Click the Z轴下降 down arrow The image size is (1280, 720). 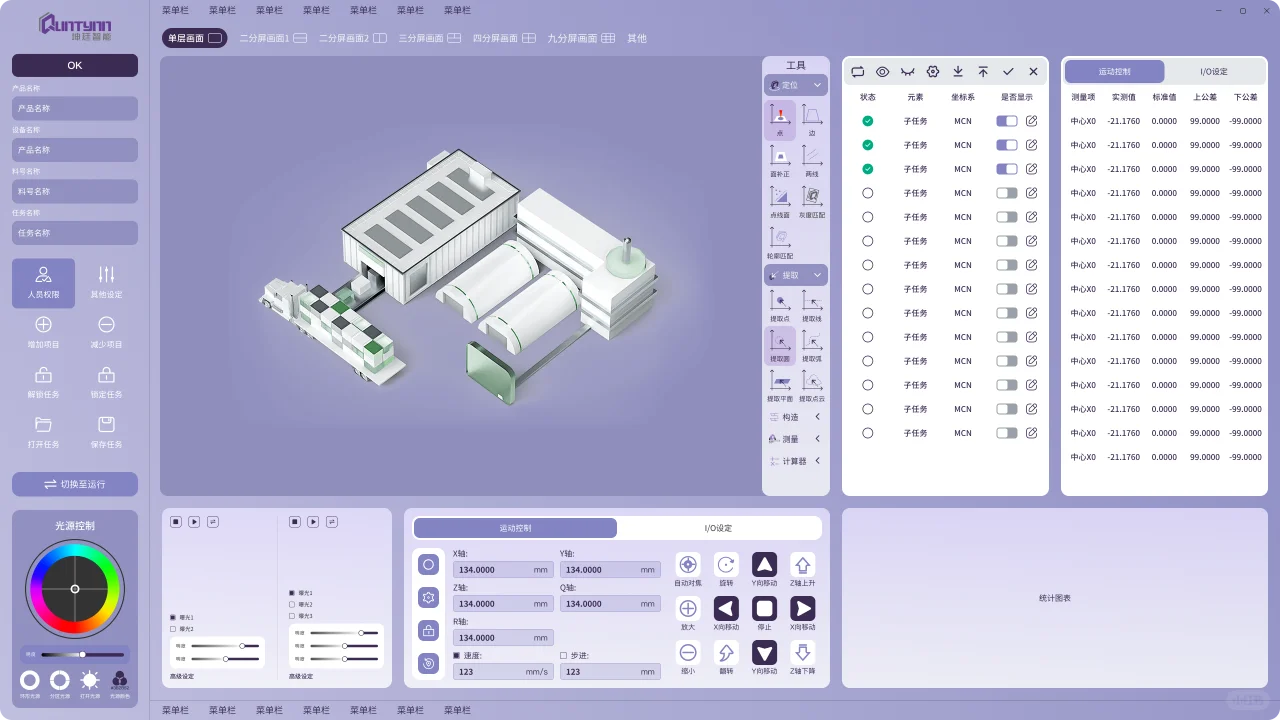[803, 653]
